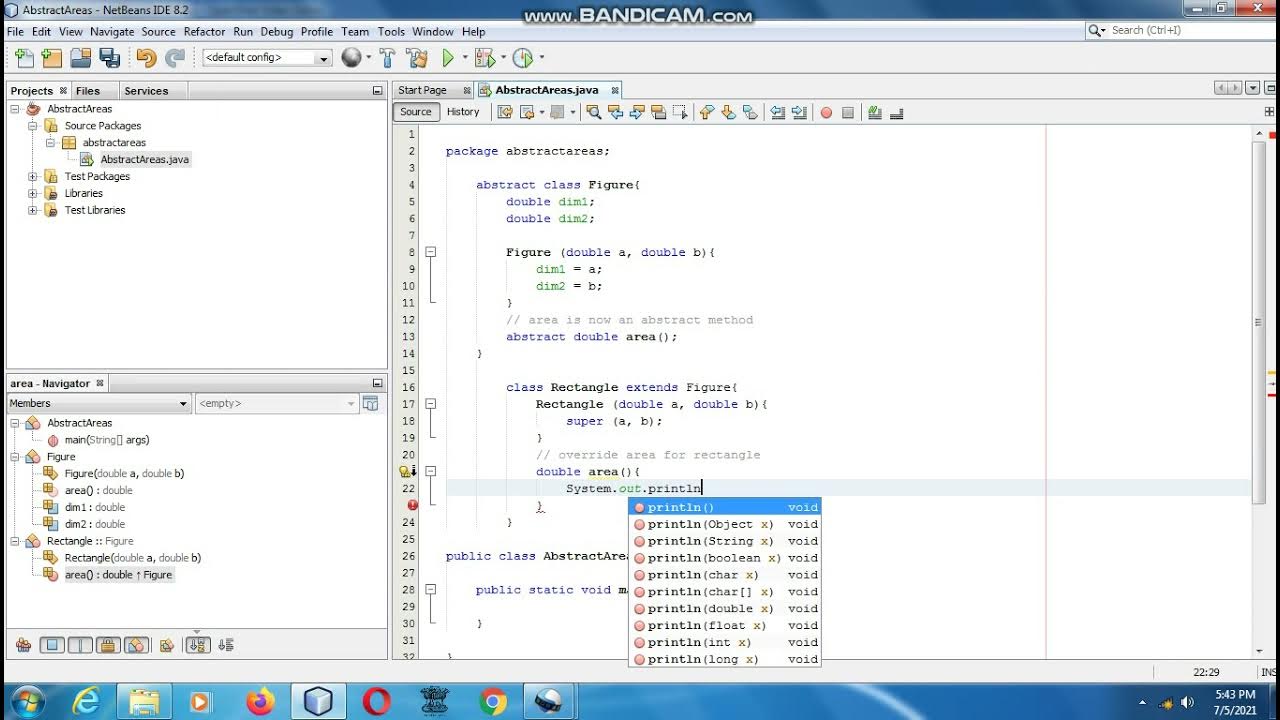The image size is (1280, 720).
Task: Collapse the Figure constructor code fold
Action: point(431,252)
